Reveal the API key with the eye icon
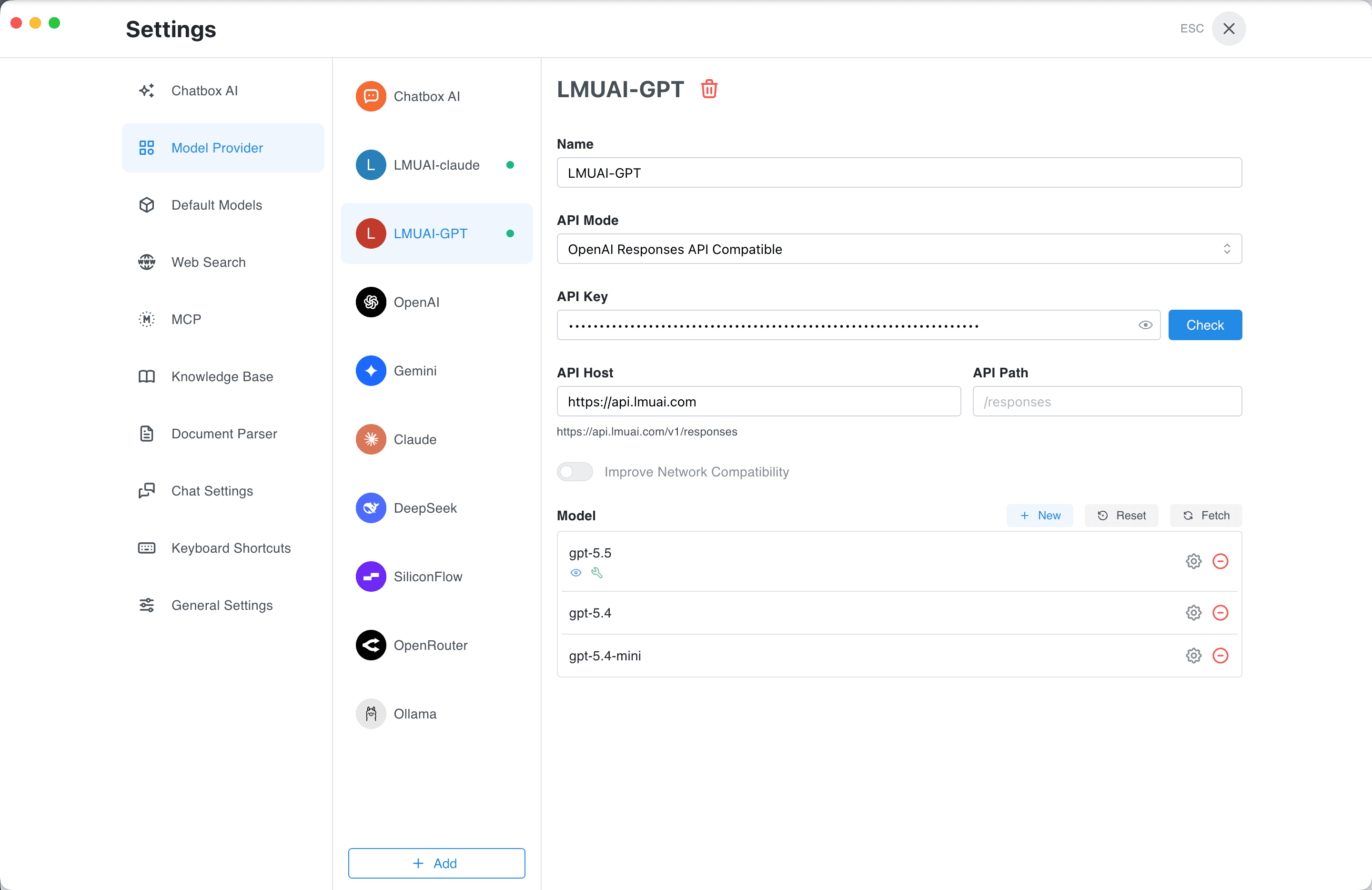1372x890 pixels. (x=1145, y=325)
